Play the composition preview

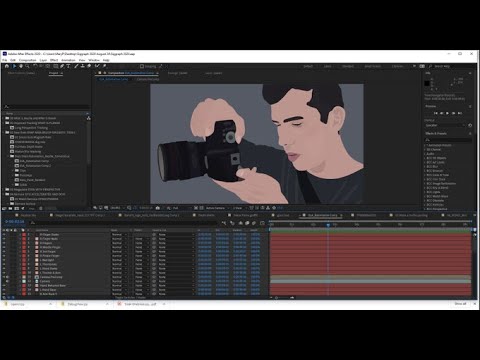pyautogui.click(x=447, y=113)
